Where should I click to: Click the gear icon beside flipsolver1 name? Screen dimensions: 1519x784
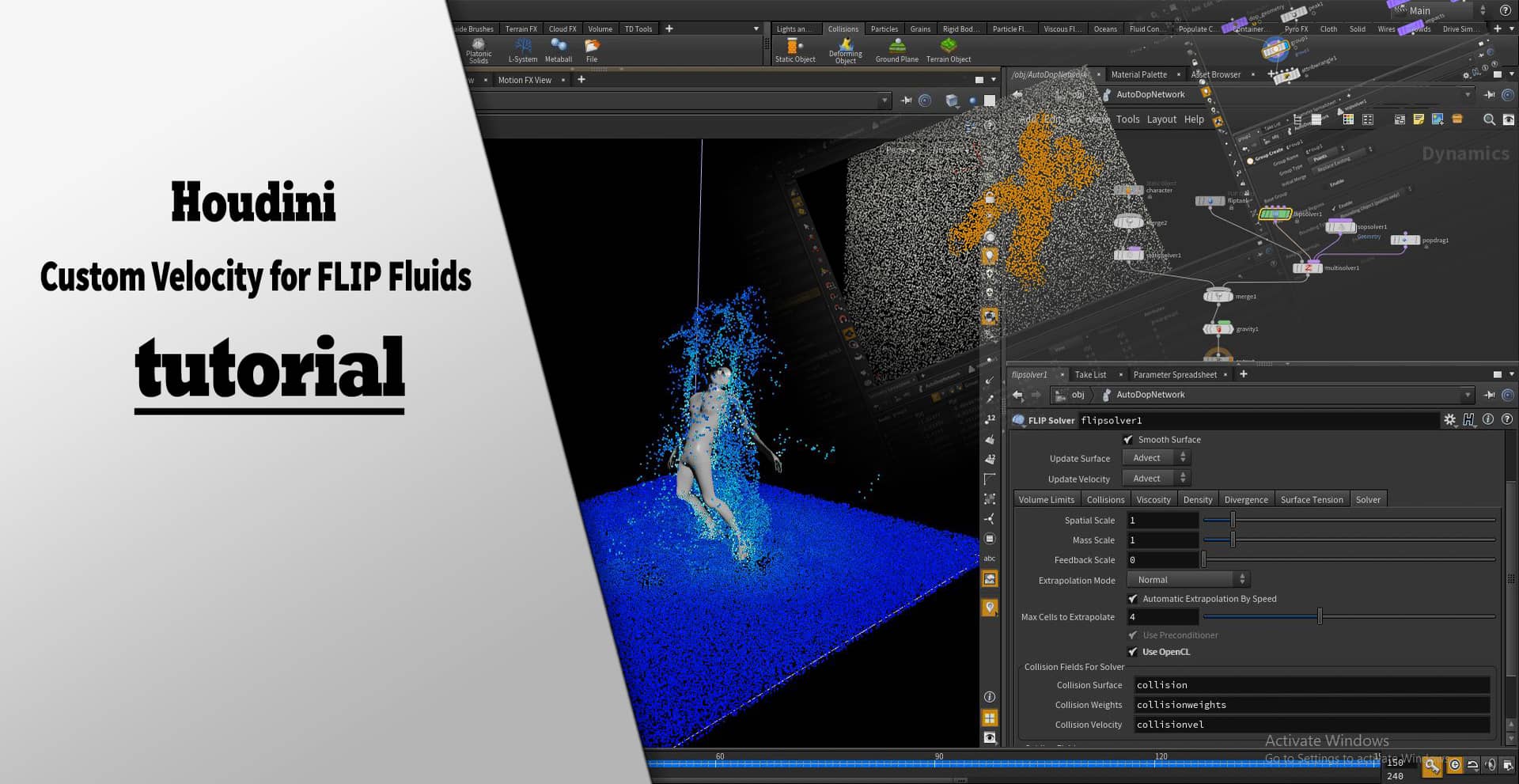[x=1449, y=420]
